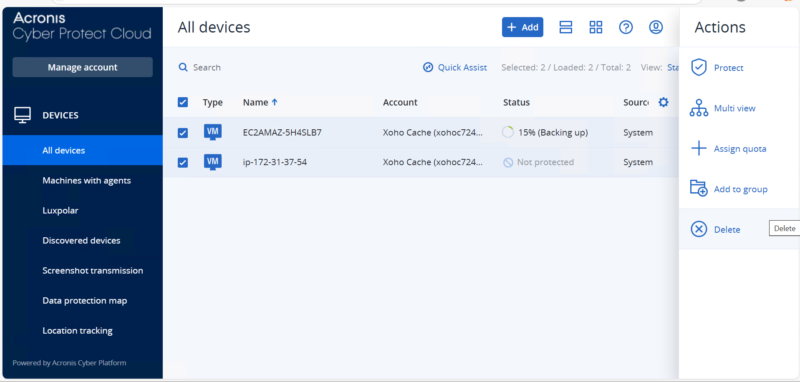
Task: Click the Source column header
Action: point(636,102)
